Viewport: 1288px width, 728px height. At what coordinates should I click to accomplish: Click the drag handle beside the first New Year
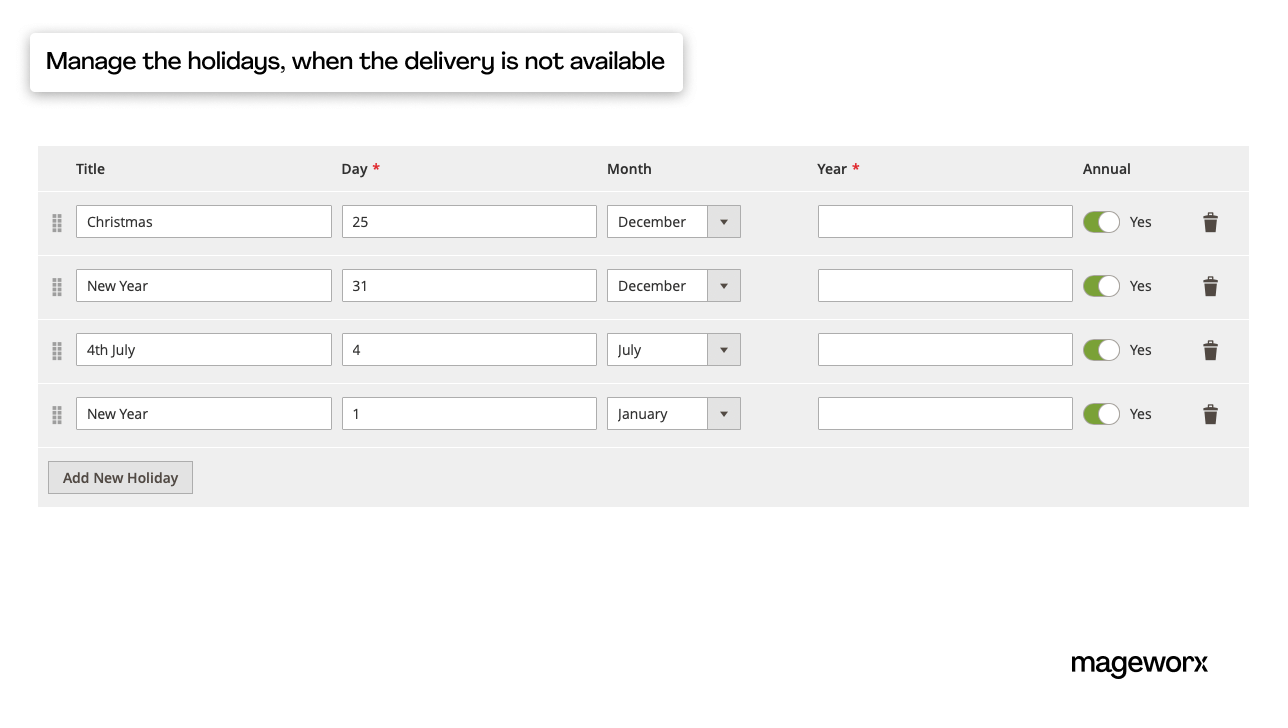[57, 286]
